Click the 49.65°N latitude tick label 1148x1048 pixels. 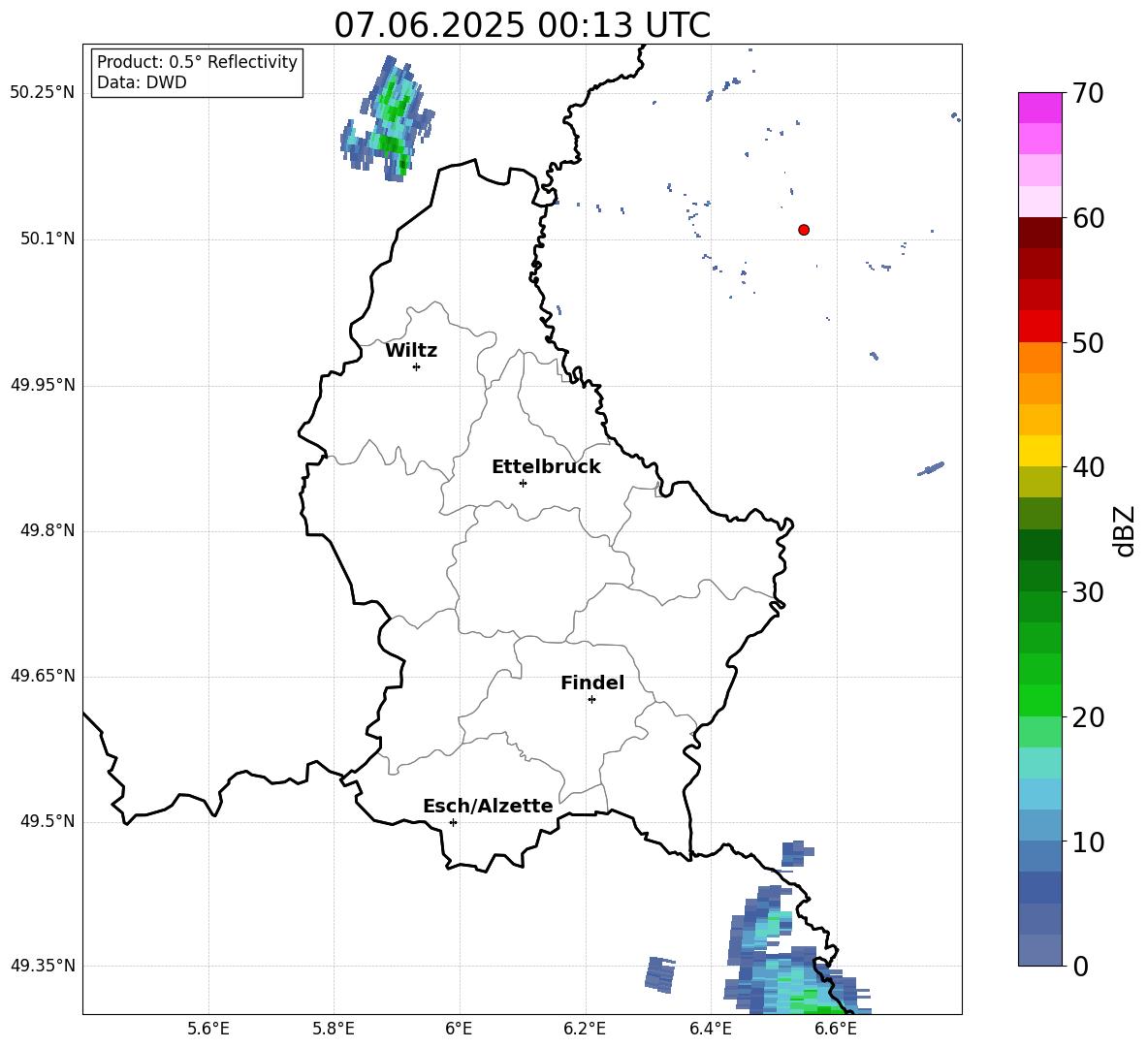point(43,676)
